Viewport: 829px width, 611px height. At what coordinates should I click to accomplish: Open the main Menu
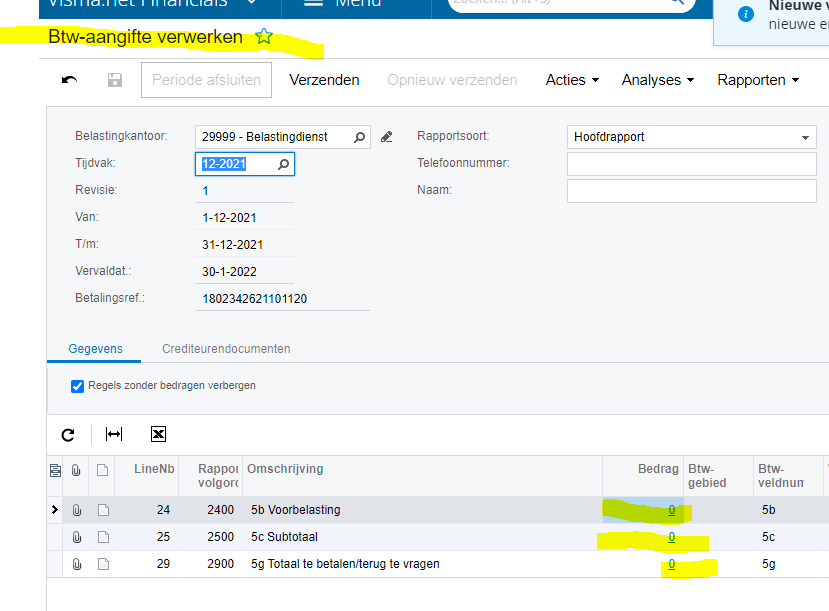pos(343,4)
